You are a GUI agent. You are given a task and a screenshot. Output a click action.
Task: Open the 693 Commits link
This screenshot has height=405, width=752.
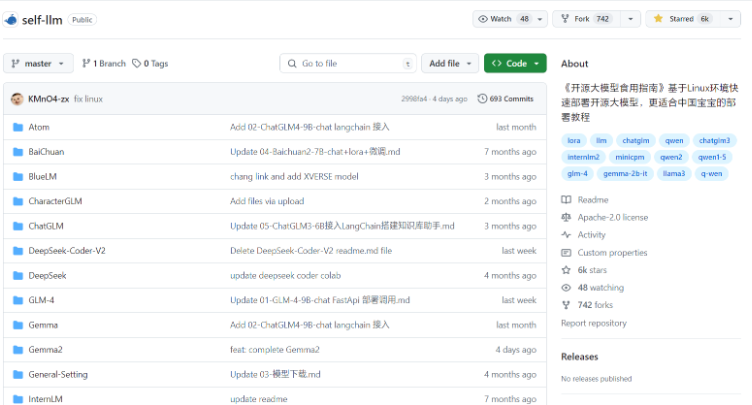tap(505, 99)
